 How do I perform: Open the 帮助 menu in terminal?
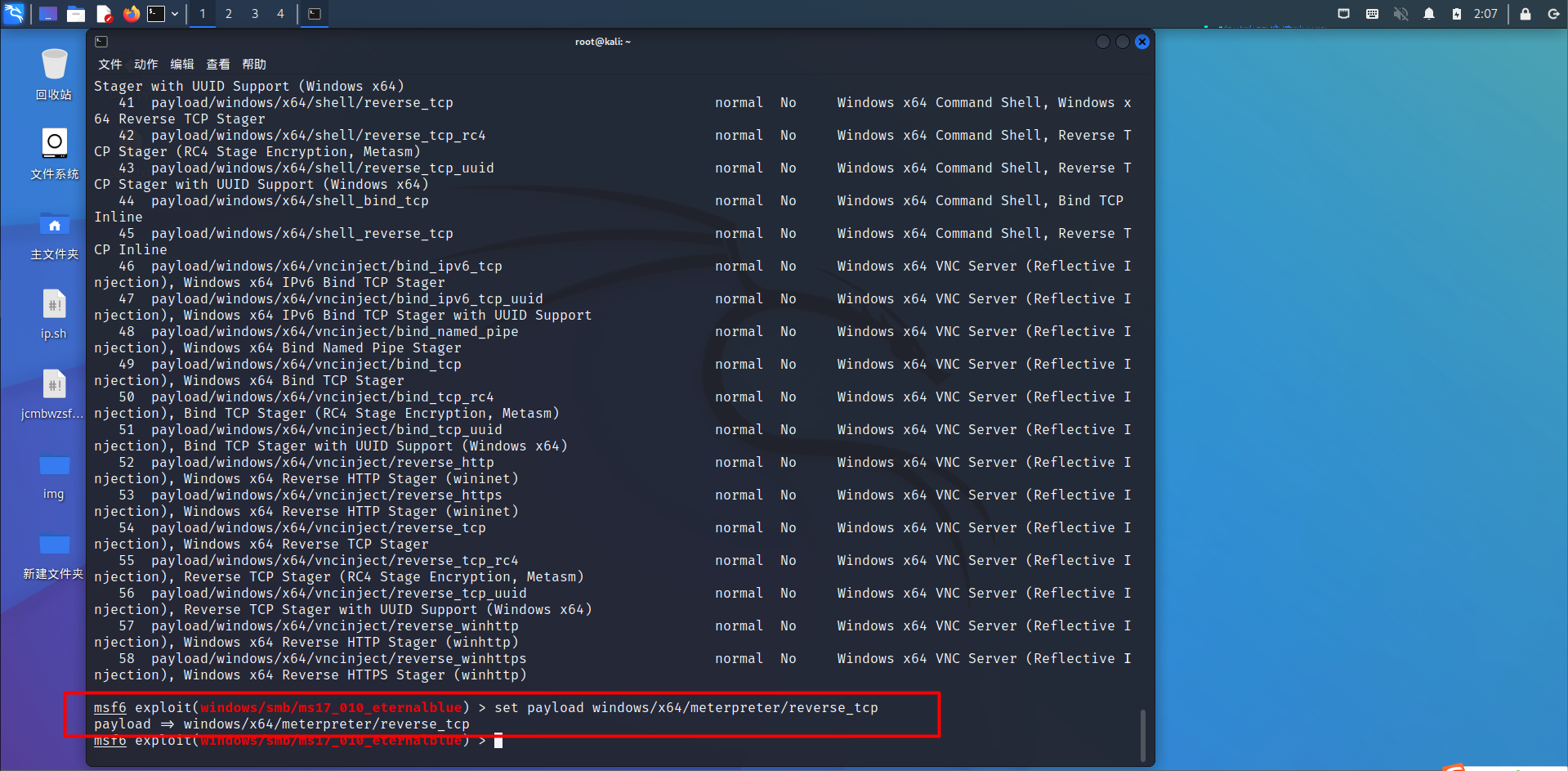point(254,65)
